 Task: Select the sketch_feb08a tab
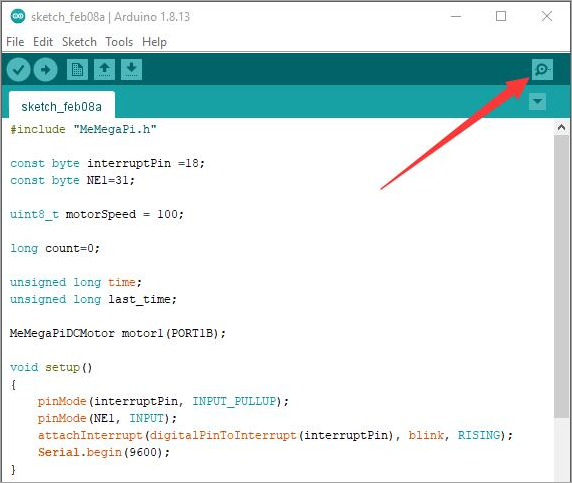(x=62, y=106)
